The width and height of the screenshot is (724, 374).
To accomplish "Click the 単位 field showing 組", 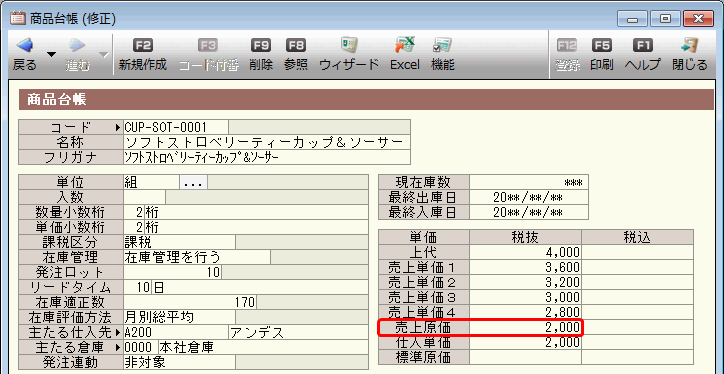I will (151, 182).
